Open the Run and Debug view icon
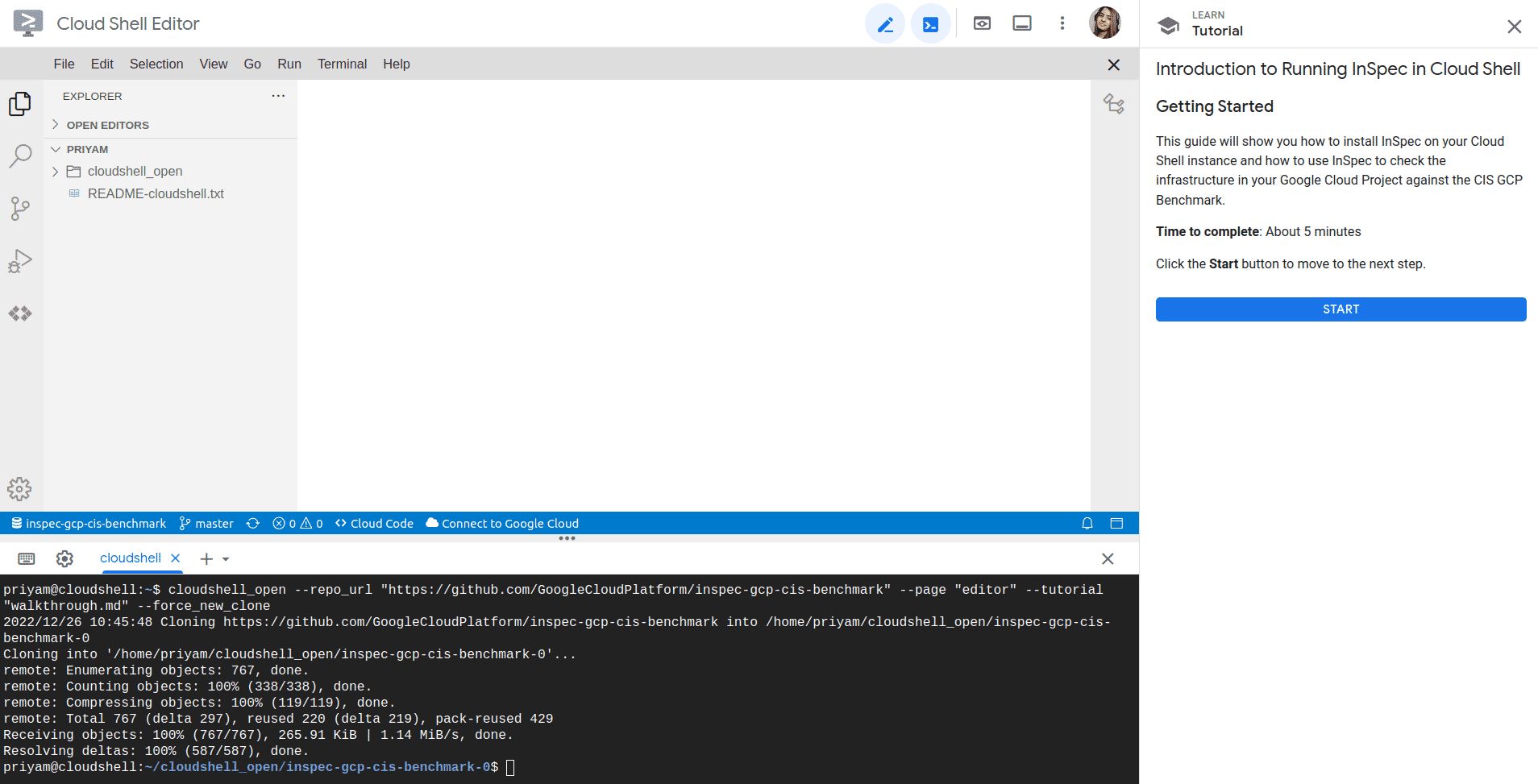 coord(20,261)
